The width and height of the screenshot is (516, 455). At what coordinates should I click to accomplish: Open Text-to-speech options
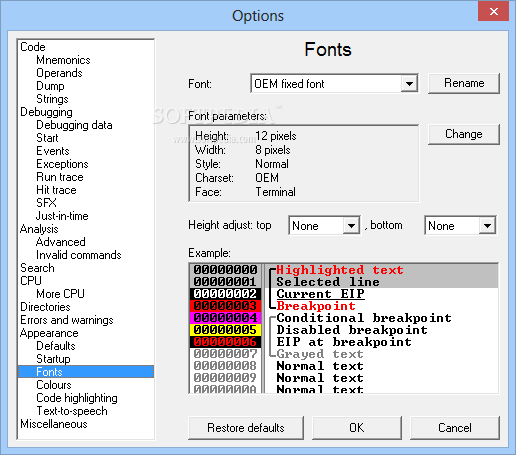[x=72, y=411]
